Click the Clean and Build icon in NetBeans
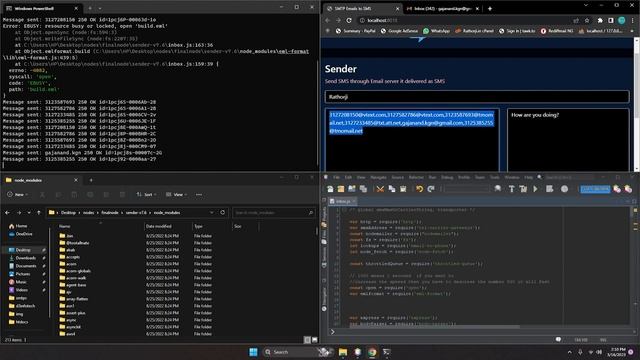640x360 pixels. pyautogui.click(x=523, y=189)
